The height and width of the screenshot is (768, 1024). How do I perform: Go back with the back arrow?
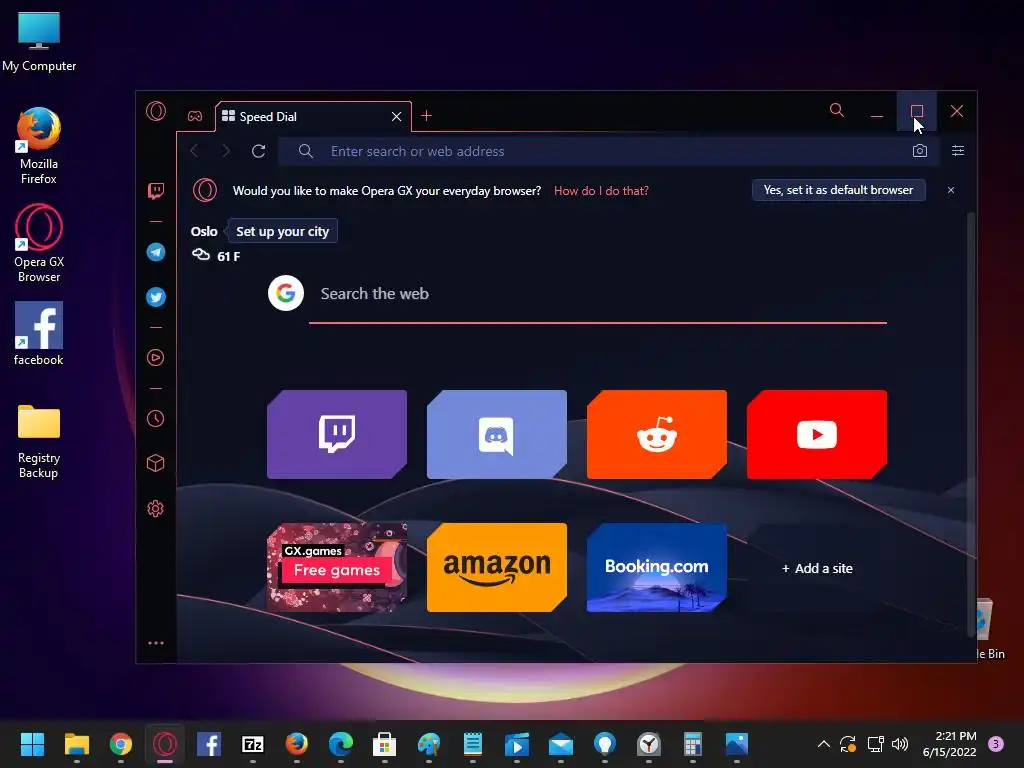click(x=194, y=151)
